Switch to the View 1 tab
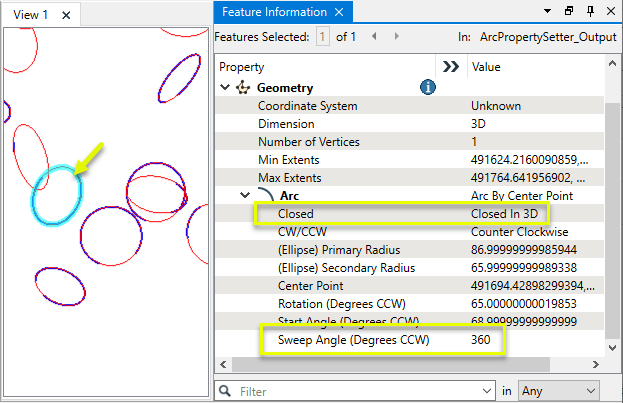The width and height of the screenshot is (623, 403). click(x=31, y=14)
